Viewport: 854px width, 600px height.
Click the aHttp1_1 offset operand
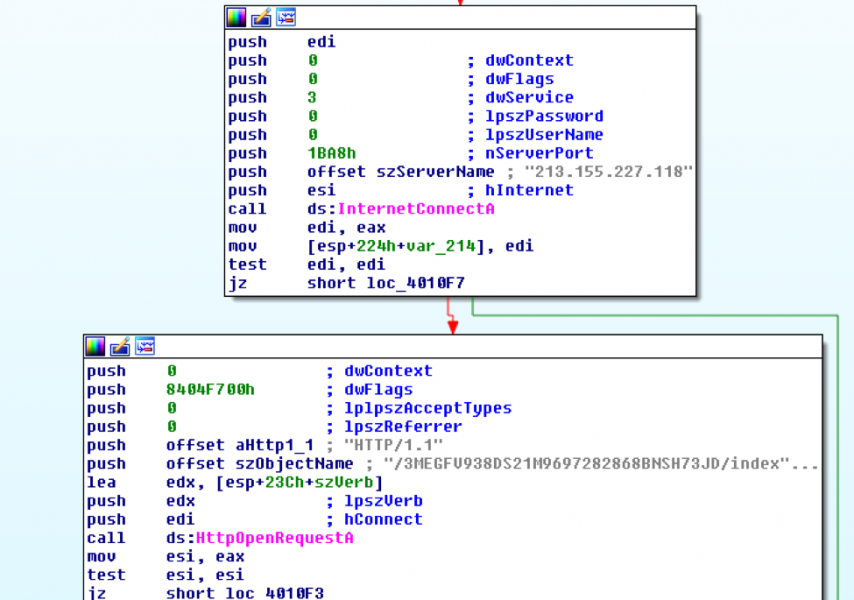[274, 445]
